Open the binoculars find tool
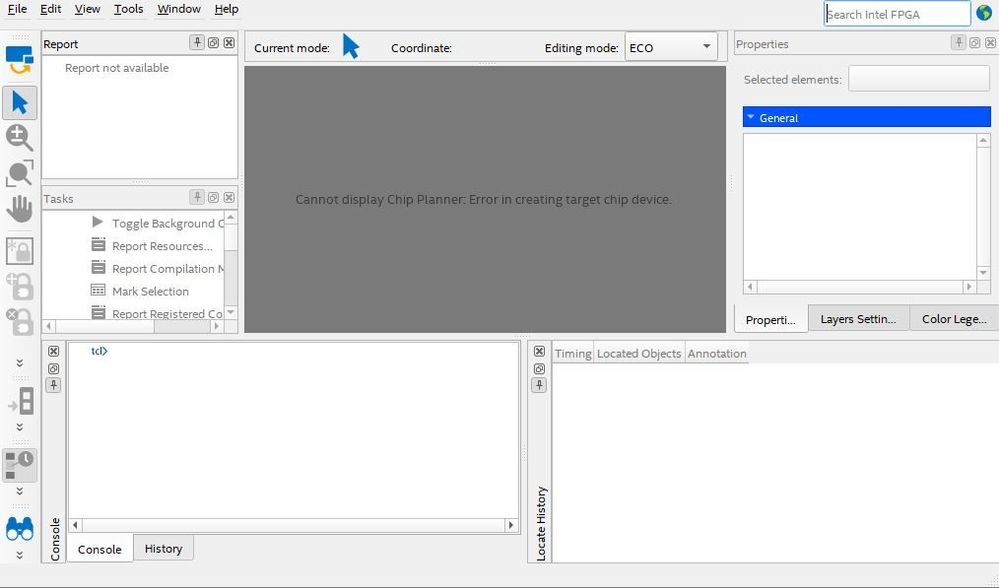The width and height of the screenshot is (999, 588). pyautogui.click(x=20, y=529)
